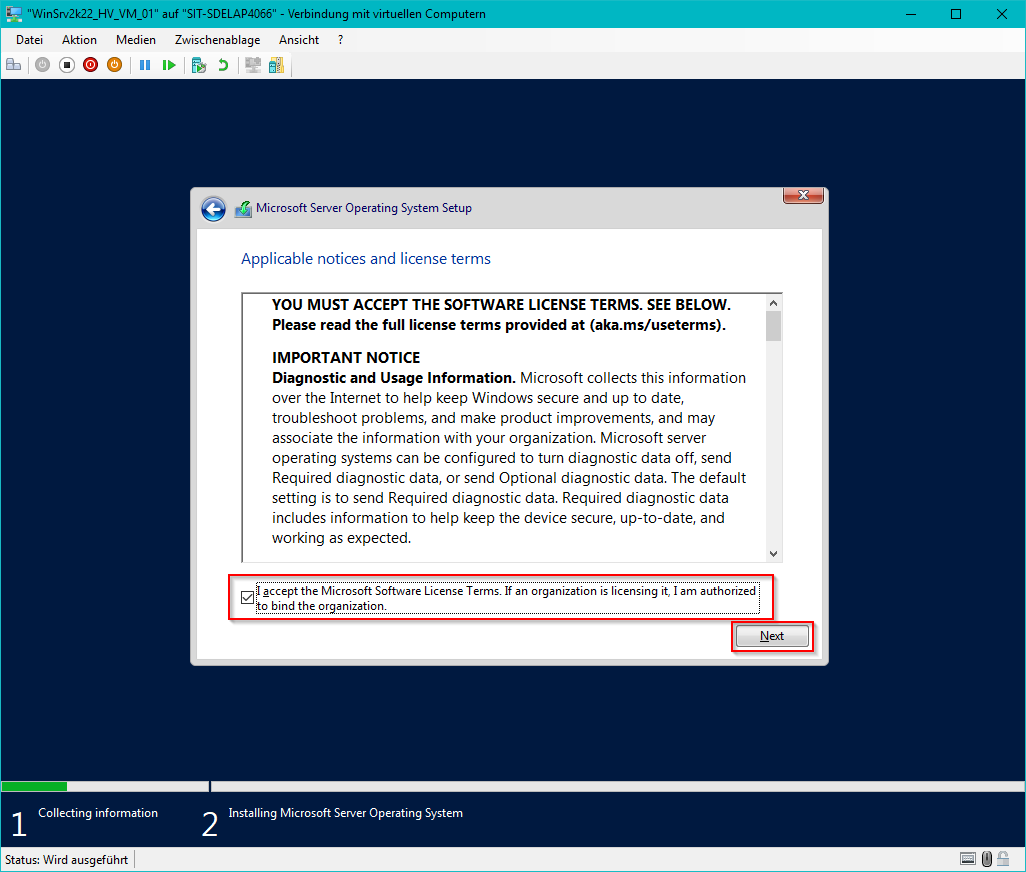The height and width of the screenshot is (872, 1026).
Task: Click the mouse icon in status bar
Action: click(x=987, y=859)
